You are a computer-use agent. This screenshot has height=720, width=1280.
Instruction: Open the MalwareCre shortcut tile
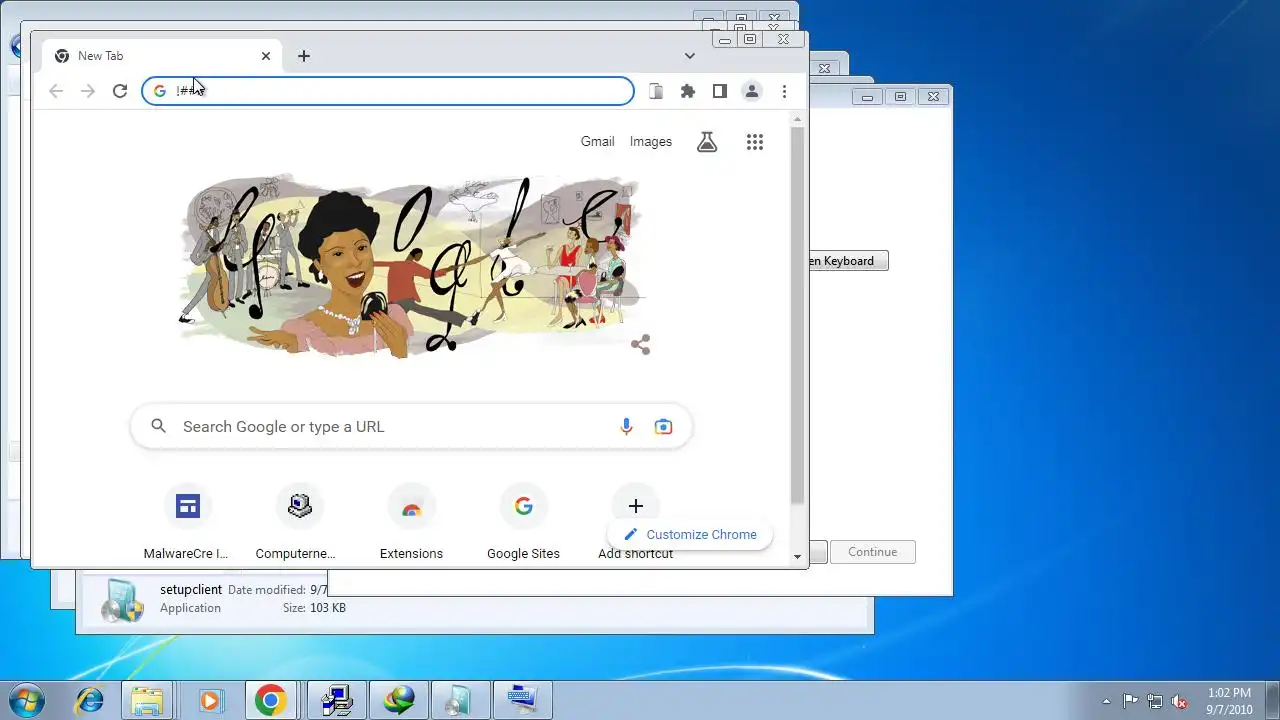(x=187, y=522)
